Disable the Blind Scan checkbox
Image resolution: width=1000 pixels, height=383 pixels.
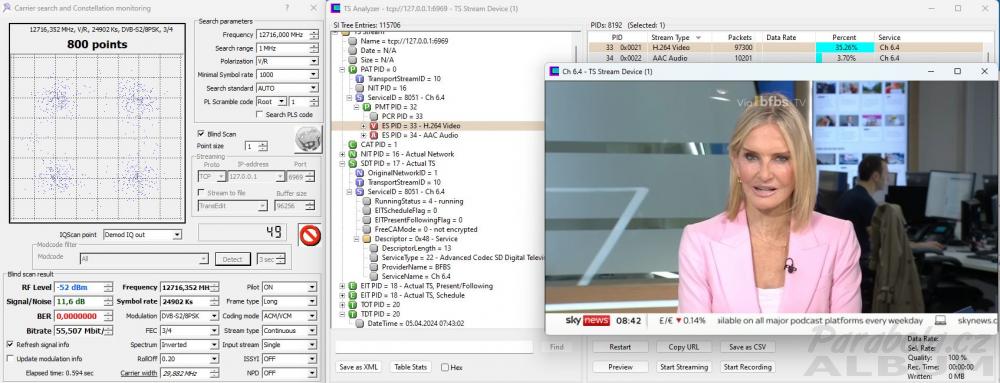tap(201, 134)
